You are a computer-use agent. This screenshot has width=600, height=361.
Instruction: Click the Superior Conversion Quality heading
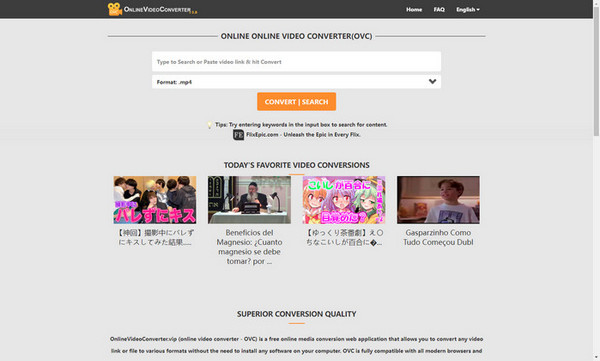coord(296,314)
